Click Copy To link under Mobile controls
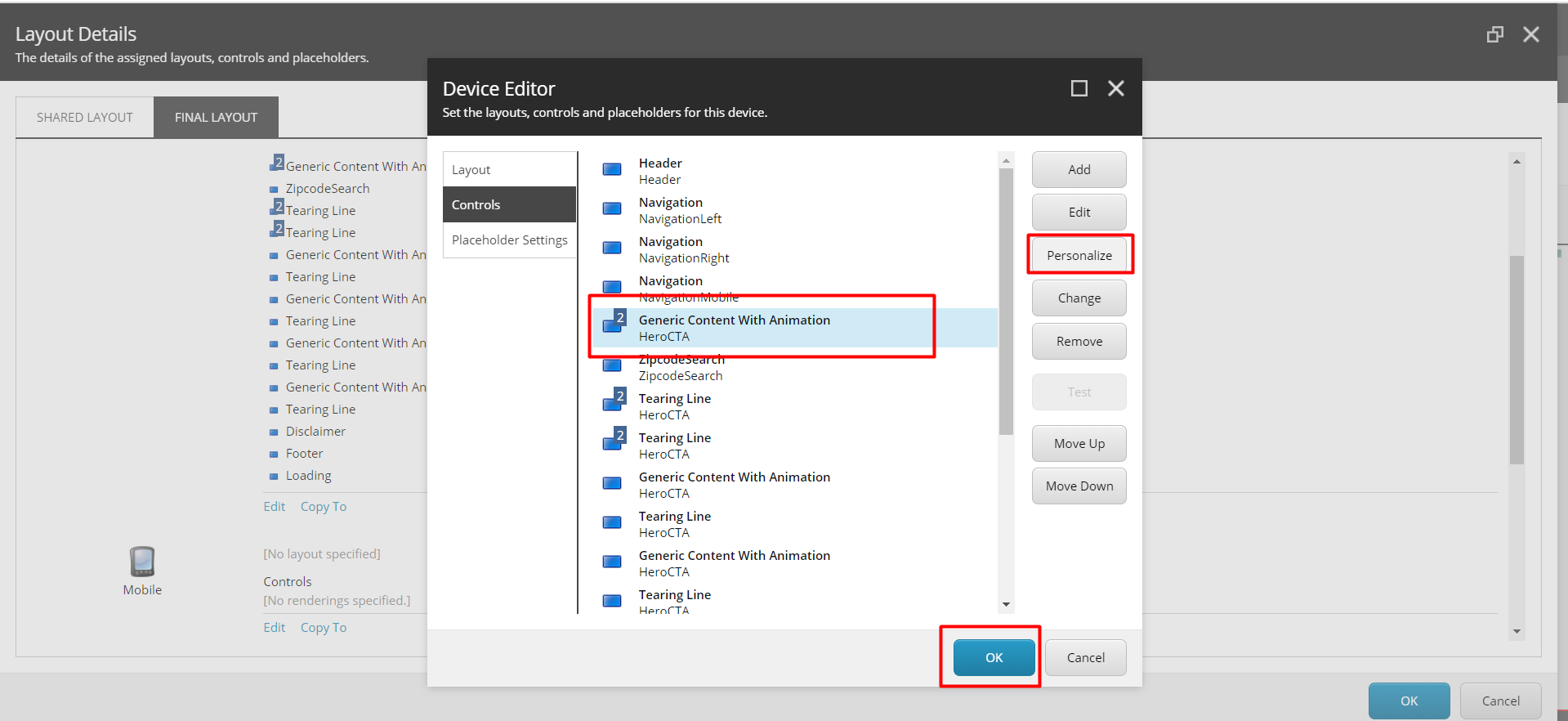Screen dimensions: 1568x721 coord(324,627)
